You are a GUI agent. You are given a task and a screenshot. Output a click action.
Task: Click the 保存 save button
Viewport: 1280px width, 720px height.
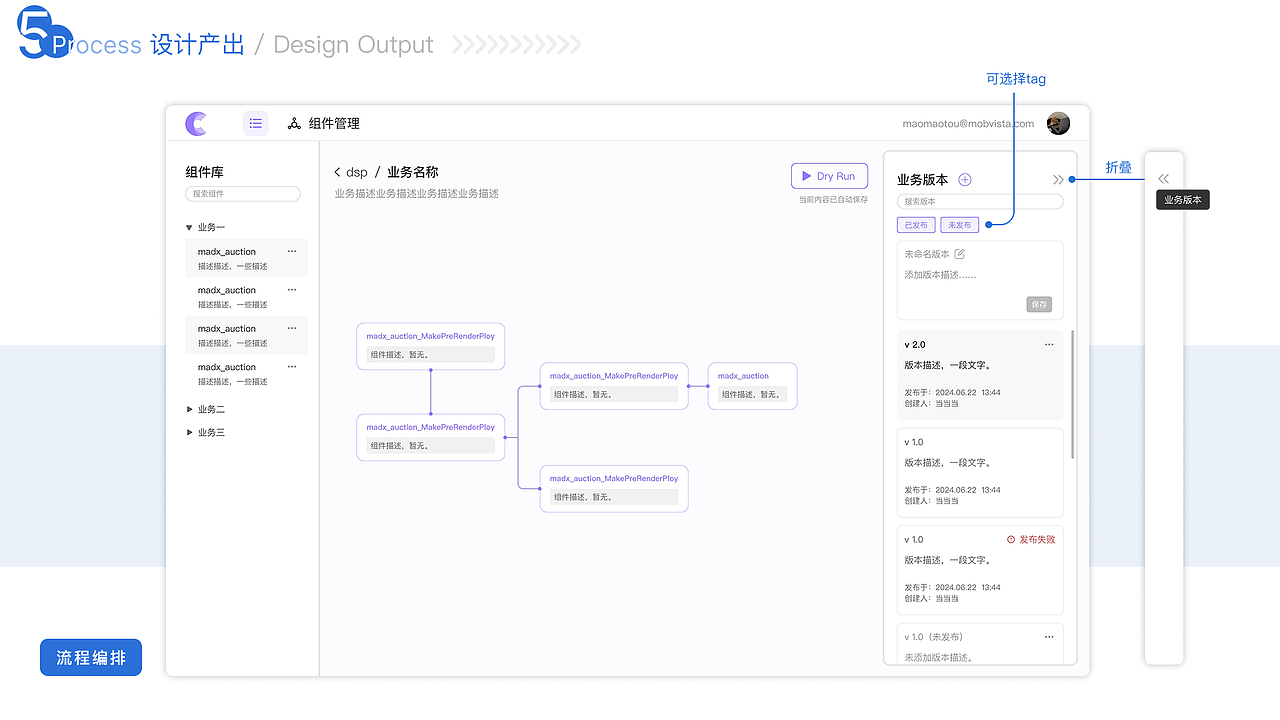point(1039,304)
